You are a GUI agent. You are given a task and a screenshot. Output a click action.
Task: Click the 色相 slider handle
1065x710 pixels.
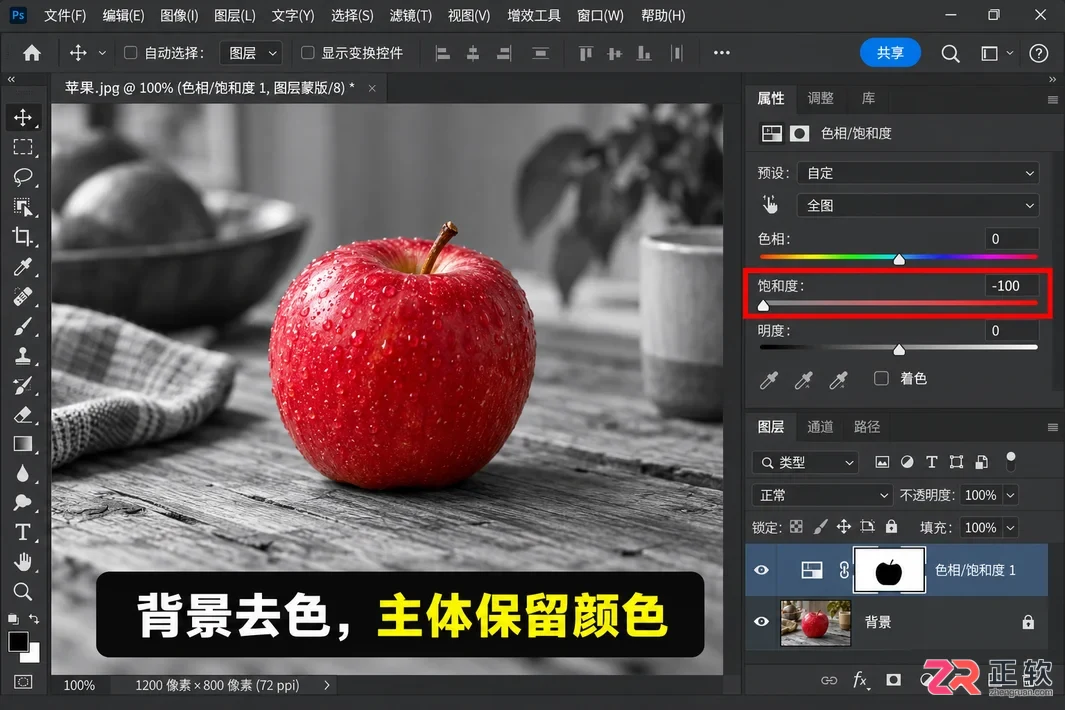point(899,259)
